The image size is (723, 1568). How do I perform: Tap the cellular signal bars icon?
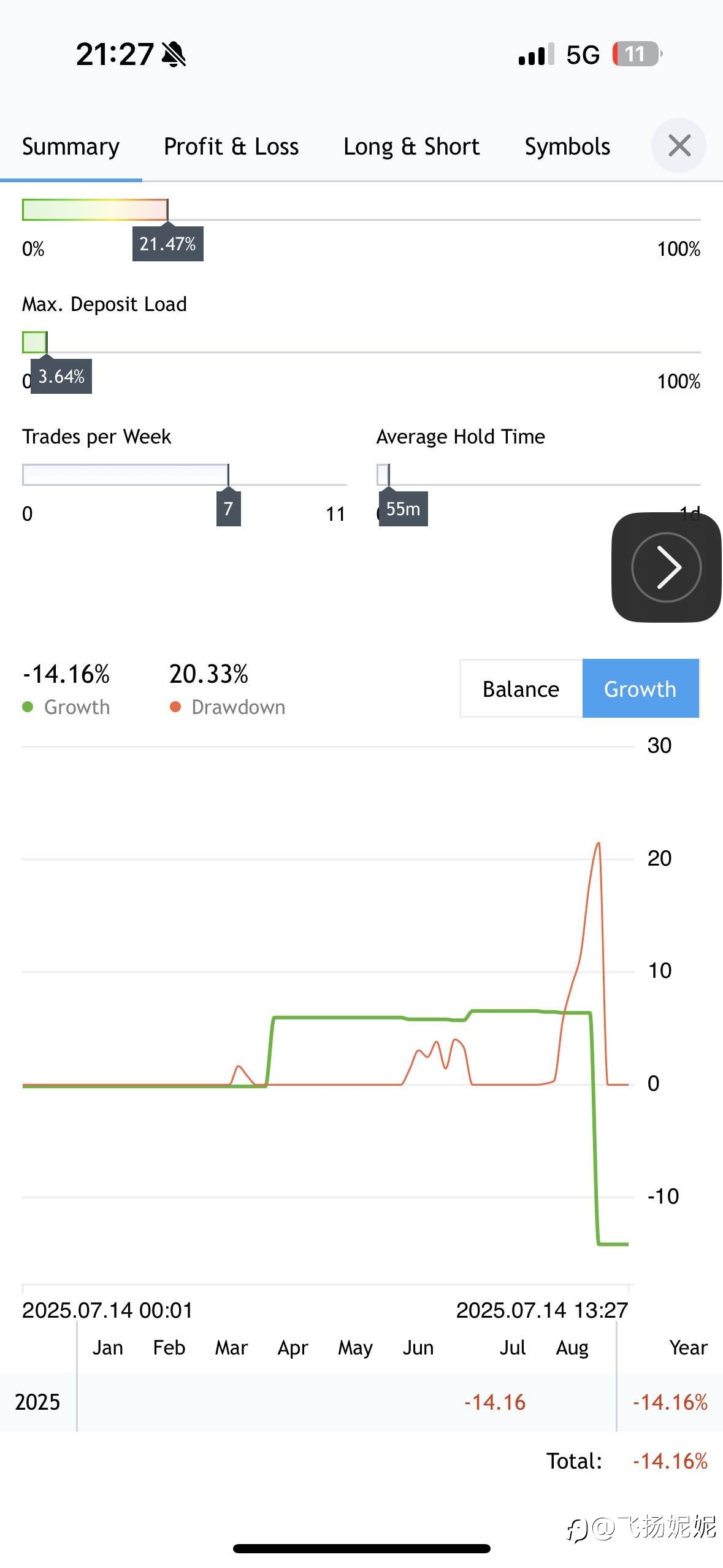coord(536,55)
